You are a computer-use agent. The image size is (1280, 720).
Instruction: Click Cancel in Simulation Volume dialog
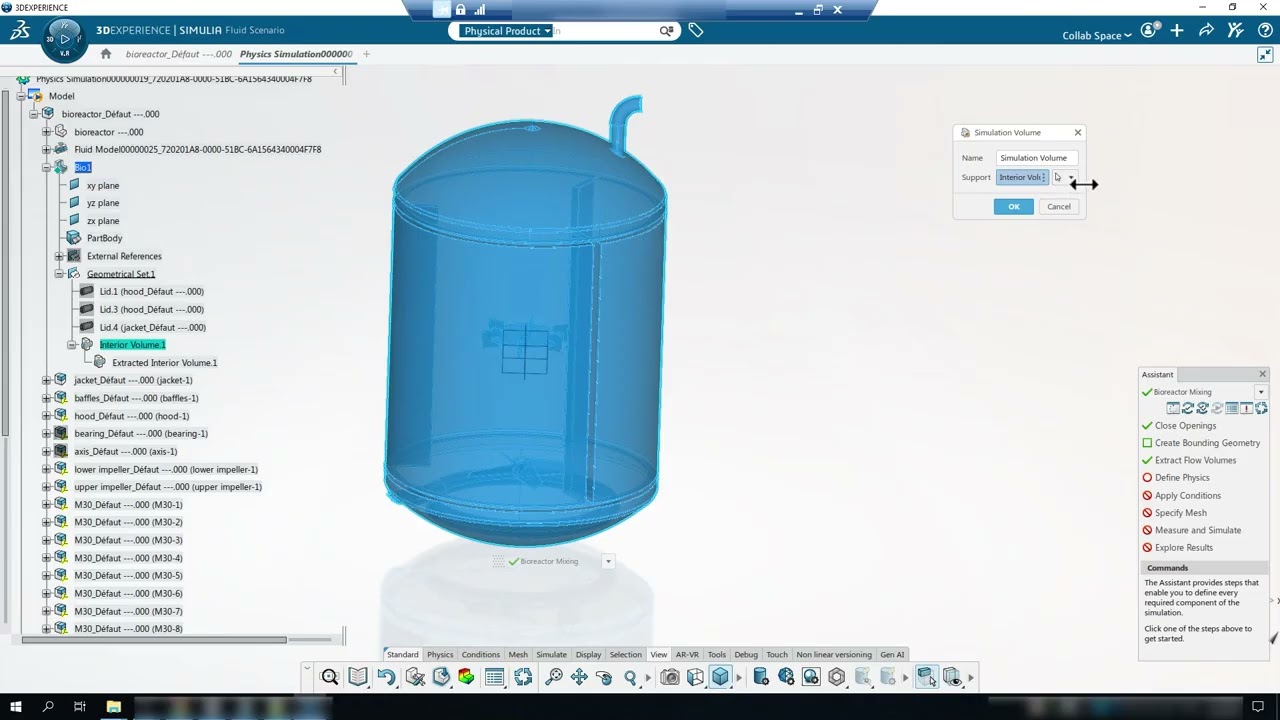[x=1058, y=207]
